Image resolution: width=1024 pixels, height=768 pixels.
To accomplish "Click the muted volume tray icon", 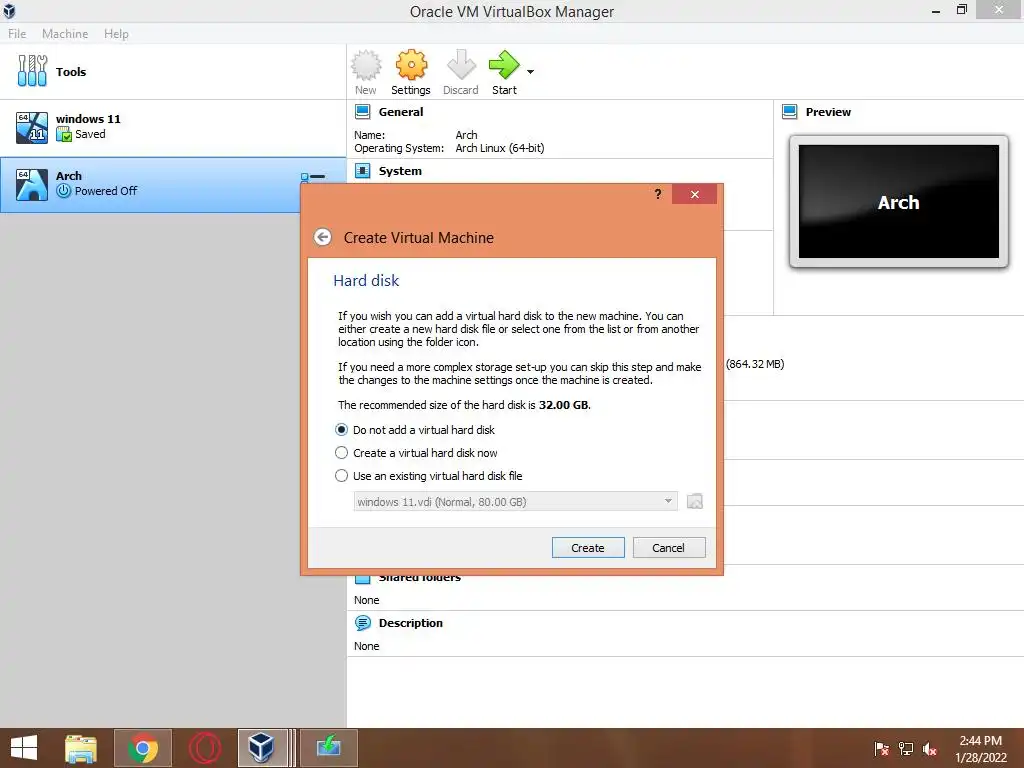I will [930, 749].
